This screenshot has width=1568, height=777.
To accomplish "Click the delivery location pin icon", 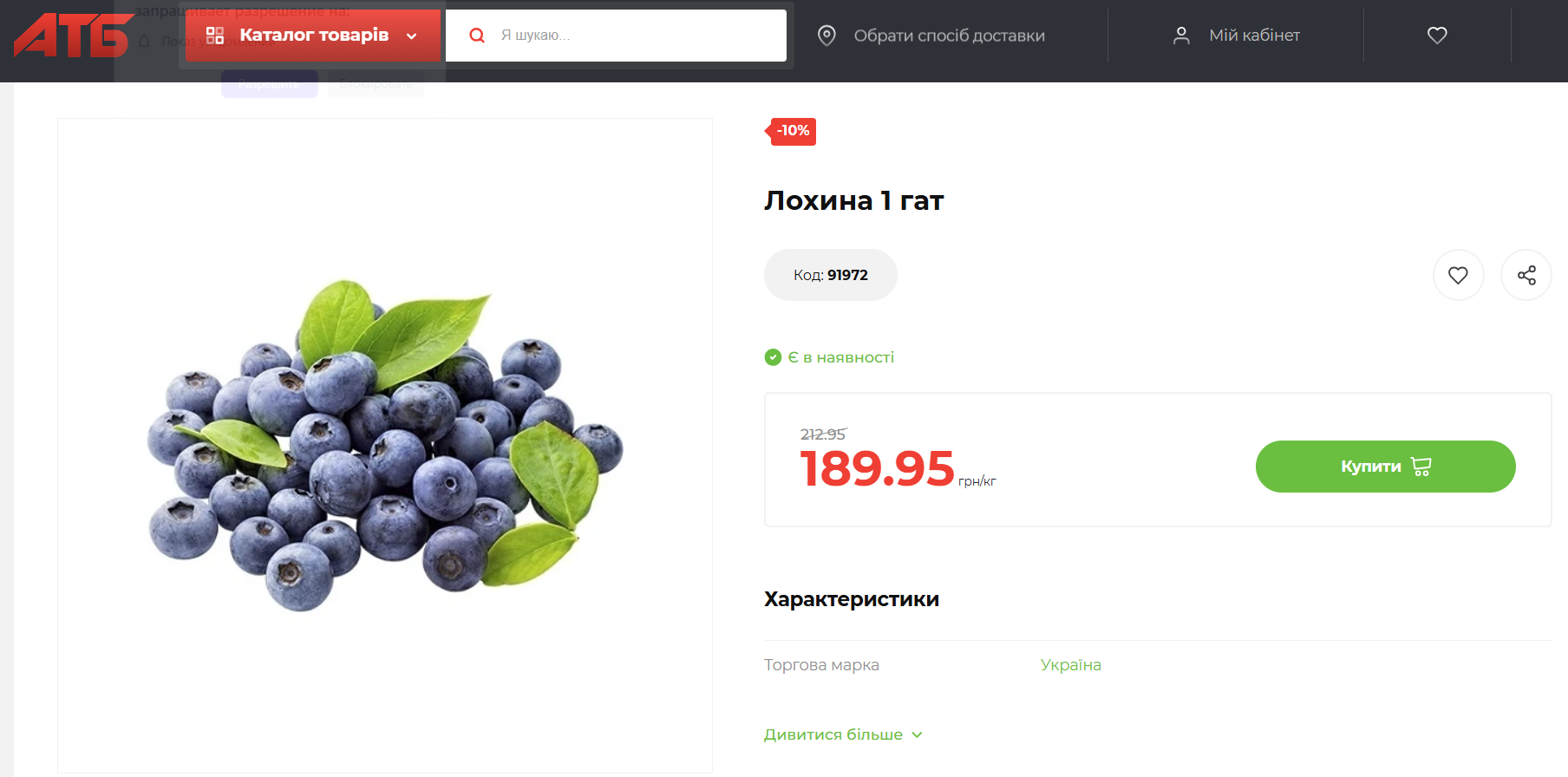I will coord(826,36).
